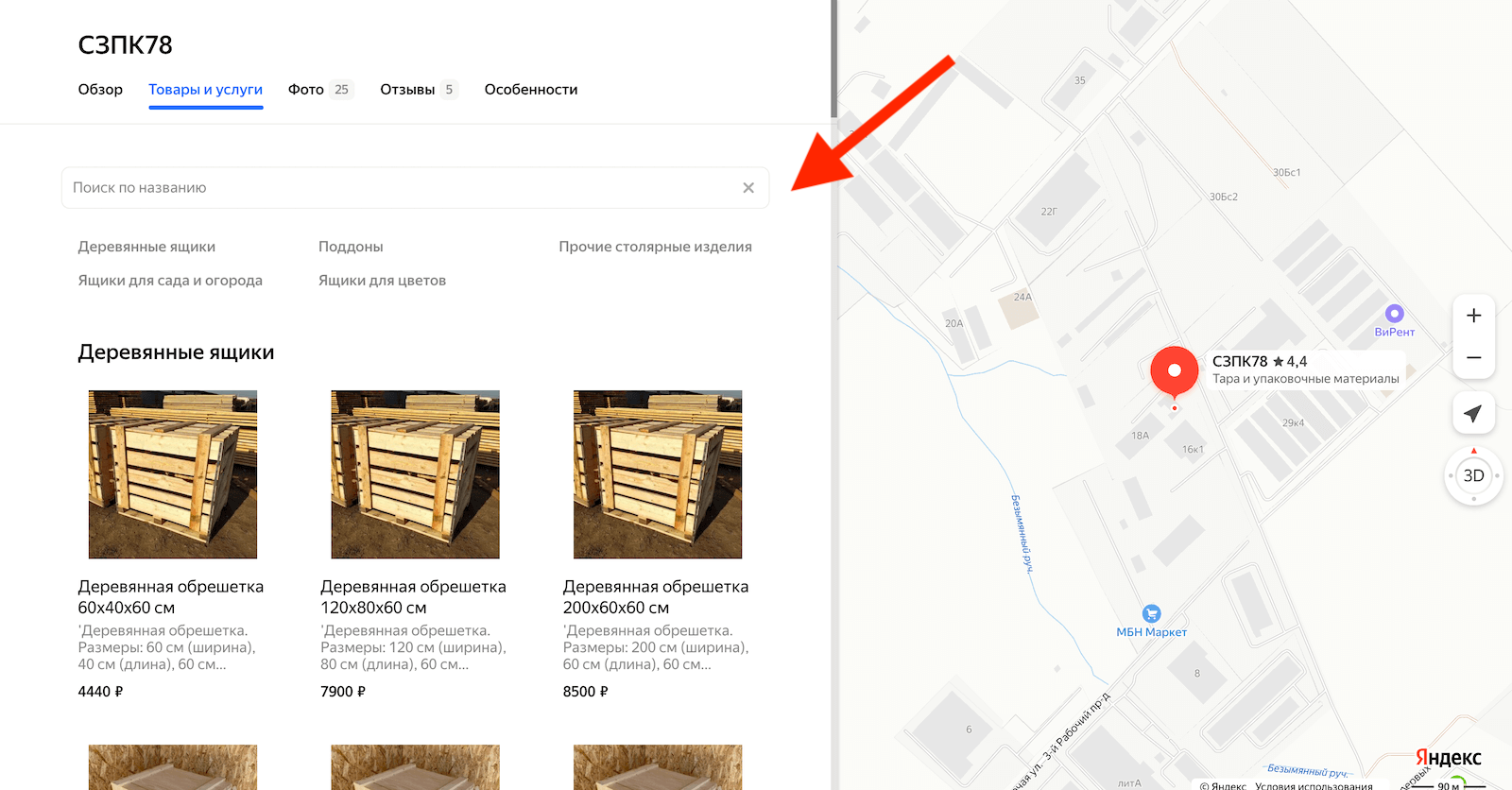Zoom out on the map
This screenshot has height=790, width=1512.
click(1473, 358)
